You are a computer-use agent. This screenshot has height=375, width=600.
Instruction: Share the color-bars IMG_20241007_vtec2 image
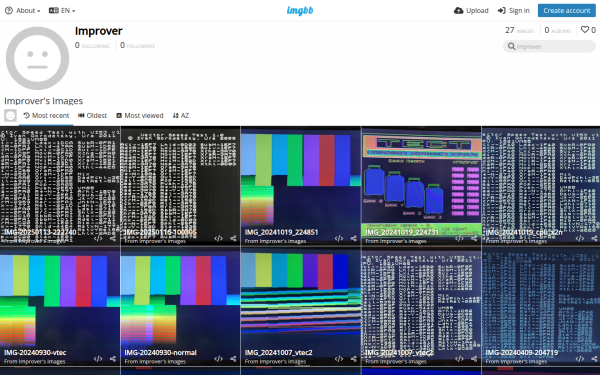pyautogui.click(x=354, y=359)
